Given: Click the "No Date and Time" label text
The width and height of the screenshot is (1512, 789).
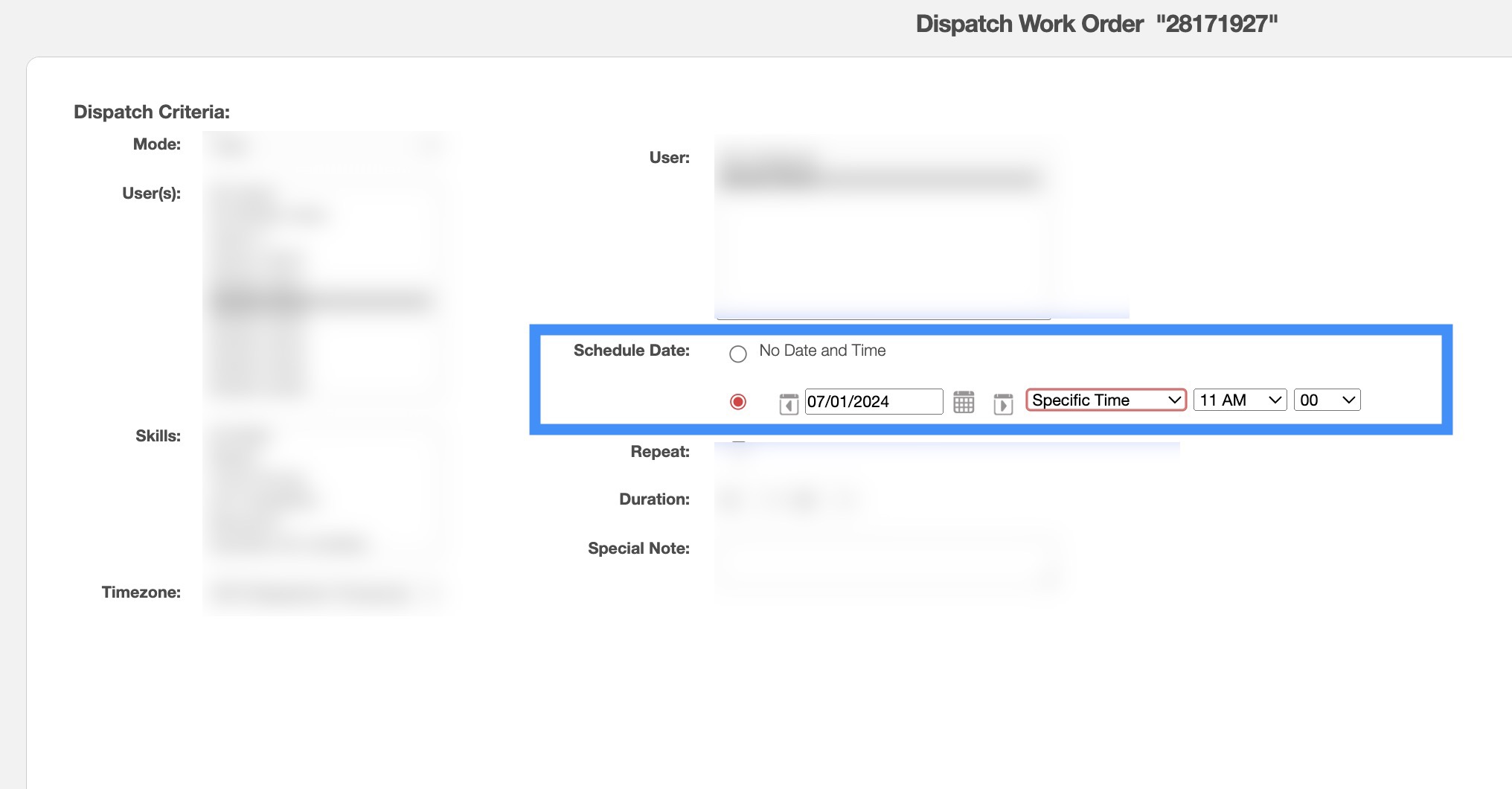Looking at the screenshot, I should tap(822, 351).
